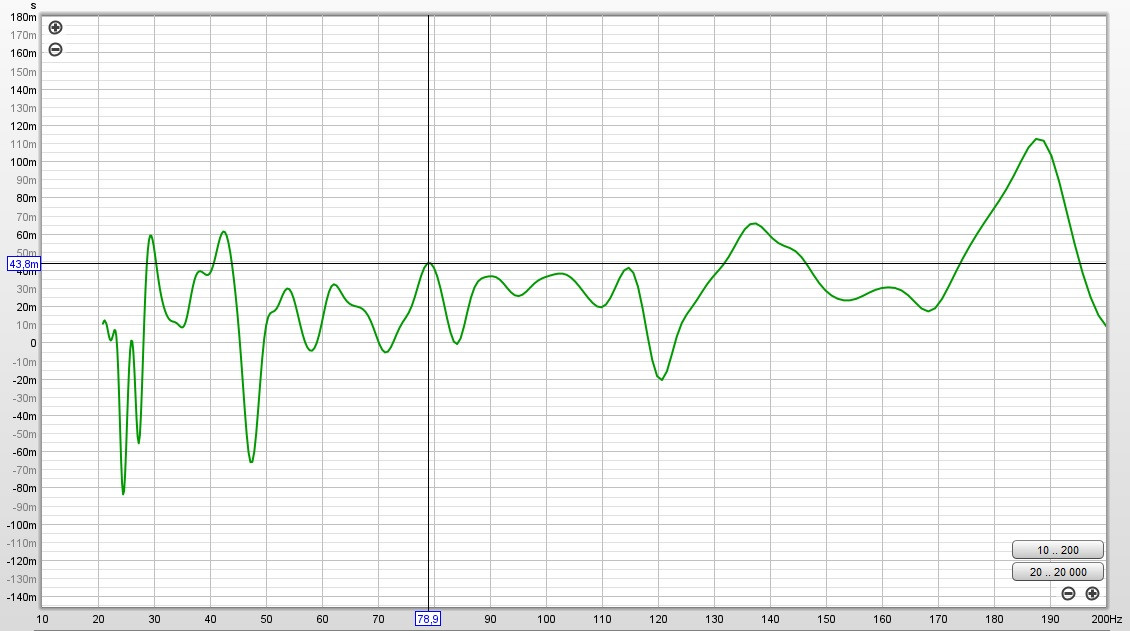This screenshot has height=631, width=1130.
Task: Zoom in the horizontal frequency axis
Action: pos(1092,594)
